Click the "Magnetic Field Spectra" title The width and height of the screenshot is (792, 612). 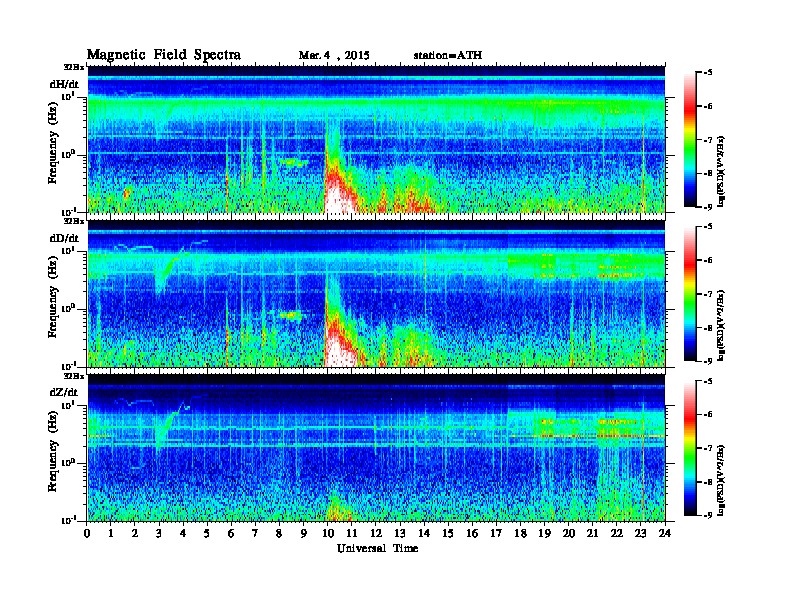164,55
